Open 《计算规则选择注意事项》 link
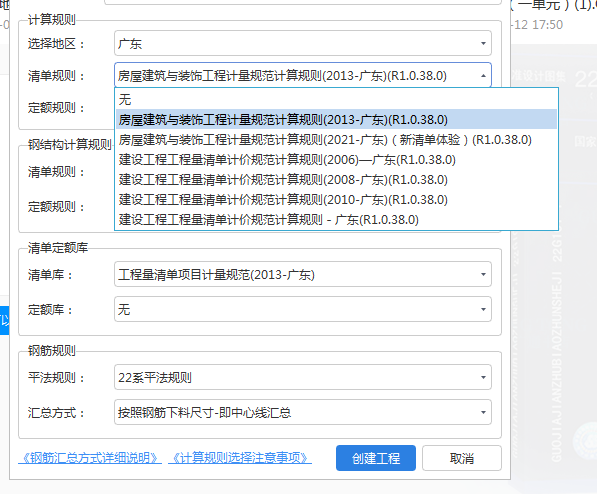 click(x=240, y=458)
